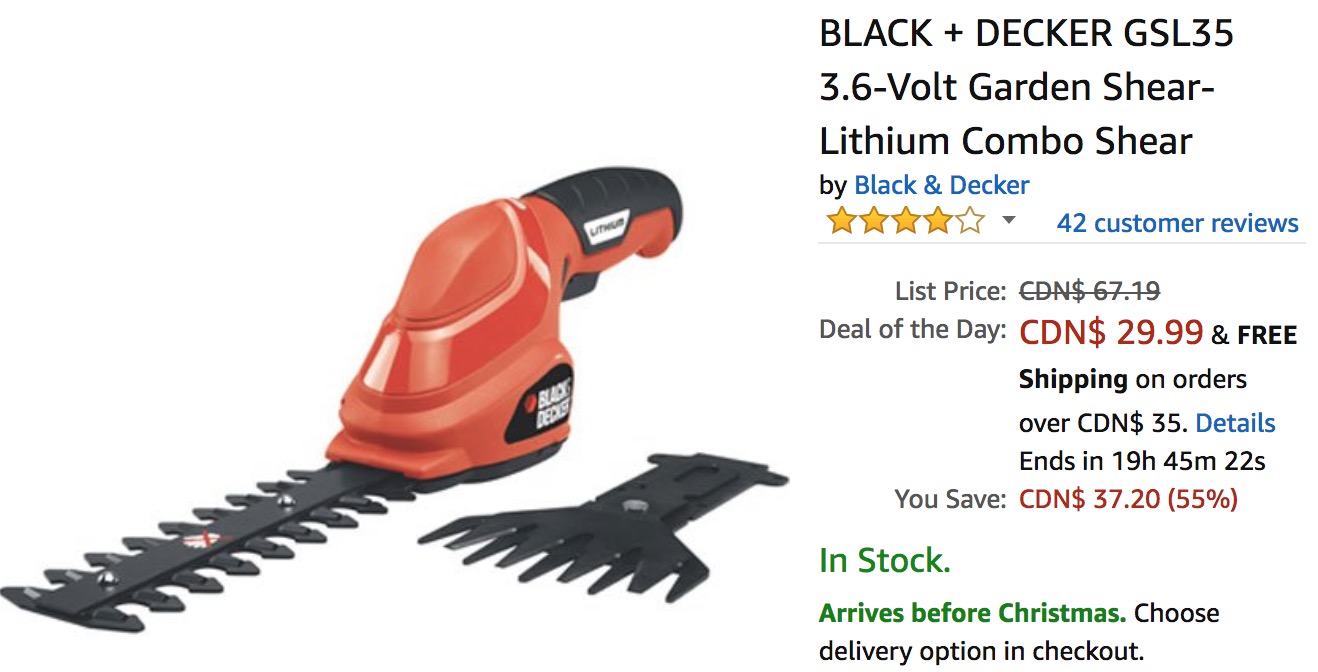Click the Deal of the Day label
Viewport: 1318px width, 672px height.
pos(912,329)
